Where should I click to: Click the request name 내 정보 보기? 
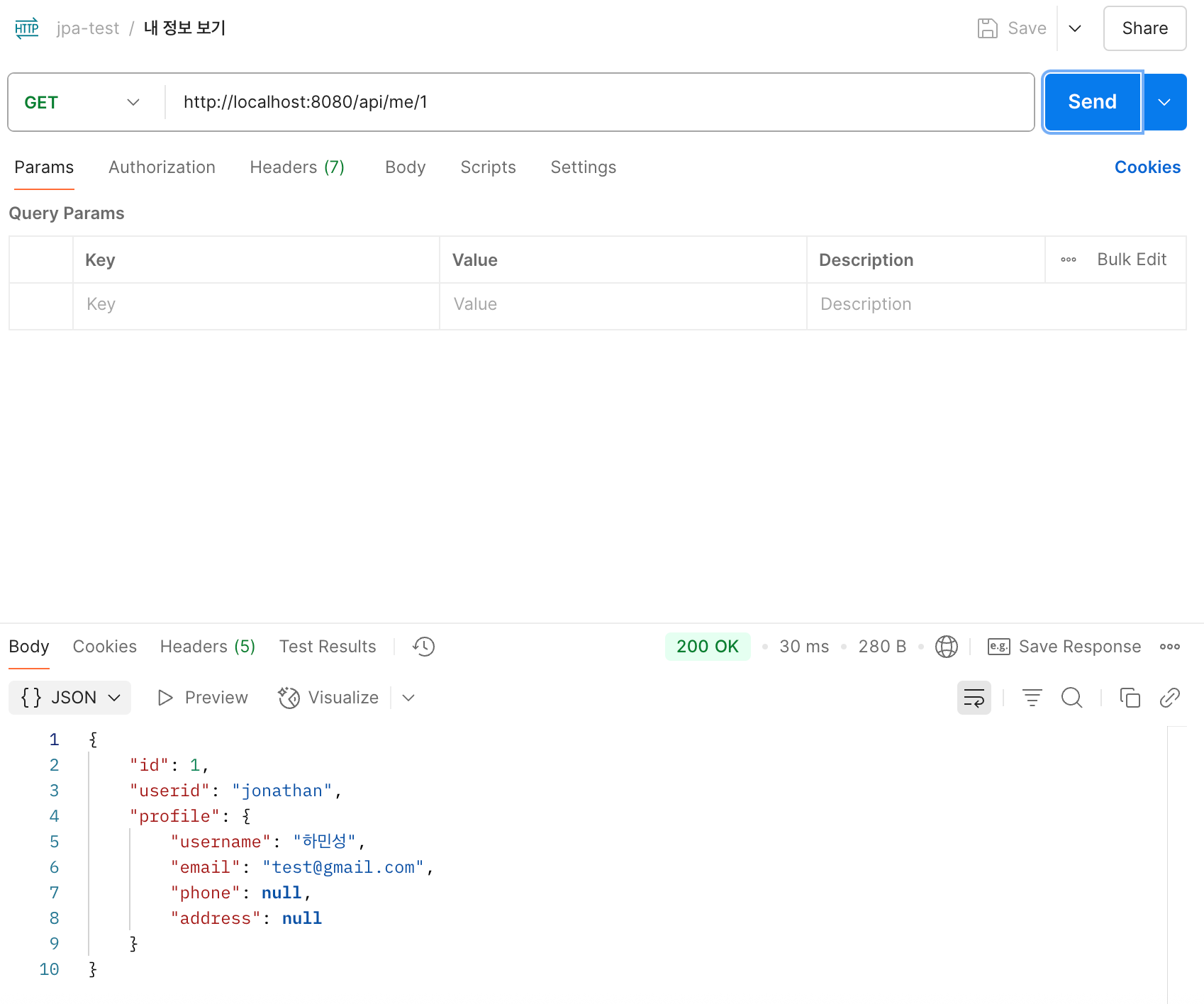coord(184,28)
